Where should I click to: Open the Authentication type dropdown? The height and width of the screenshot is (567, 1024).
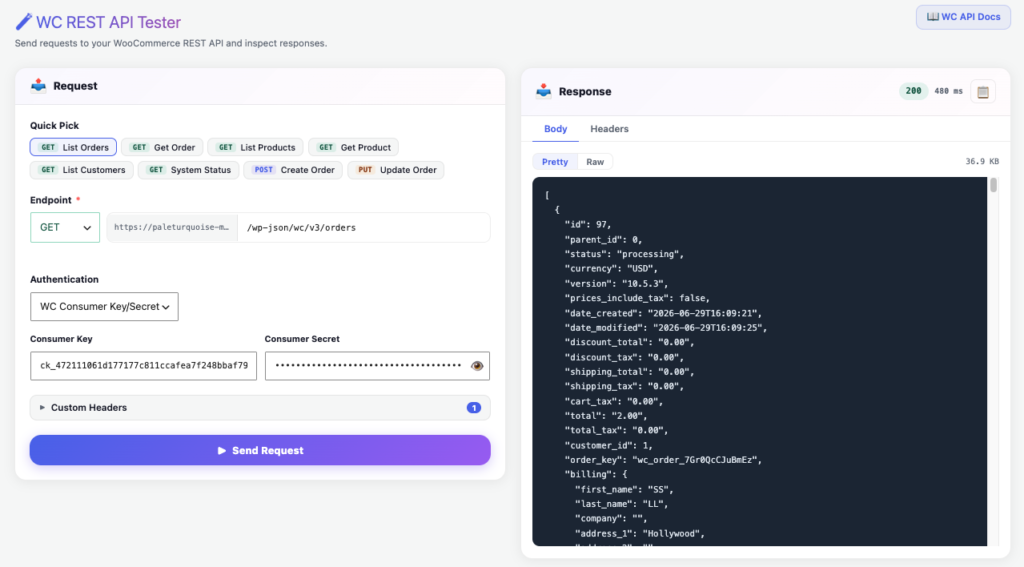(x=104, y=306)
